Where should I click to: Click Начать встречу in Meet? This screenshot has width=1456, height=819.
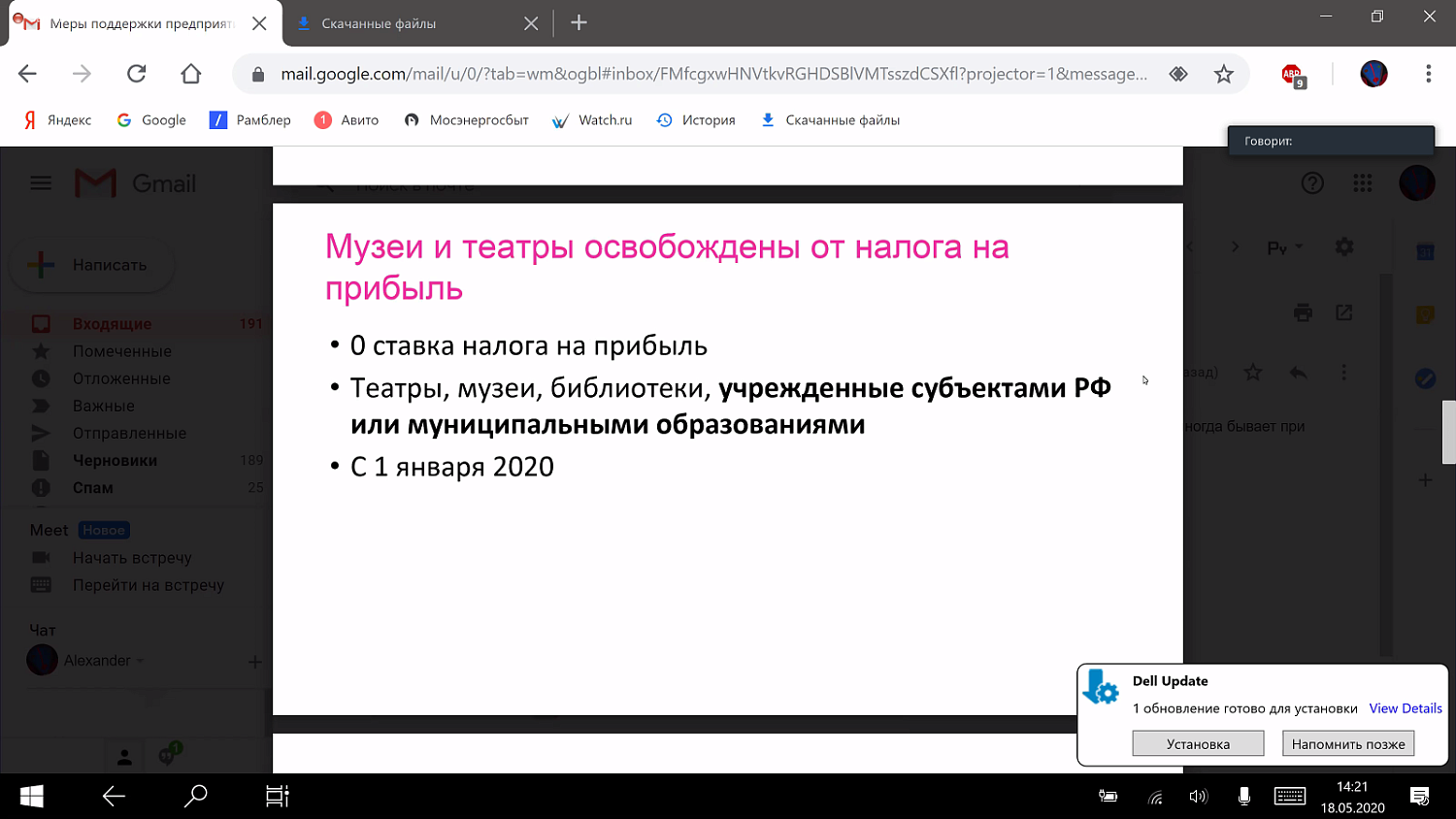point(132,558)
